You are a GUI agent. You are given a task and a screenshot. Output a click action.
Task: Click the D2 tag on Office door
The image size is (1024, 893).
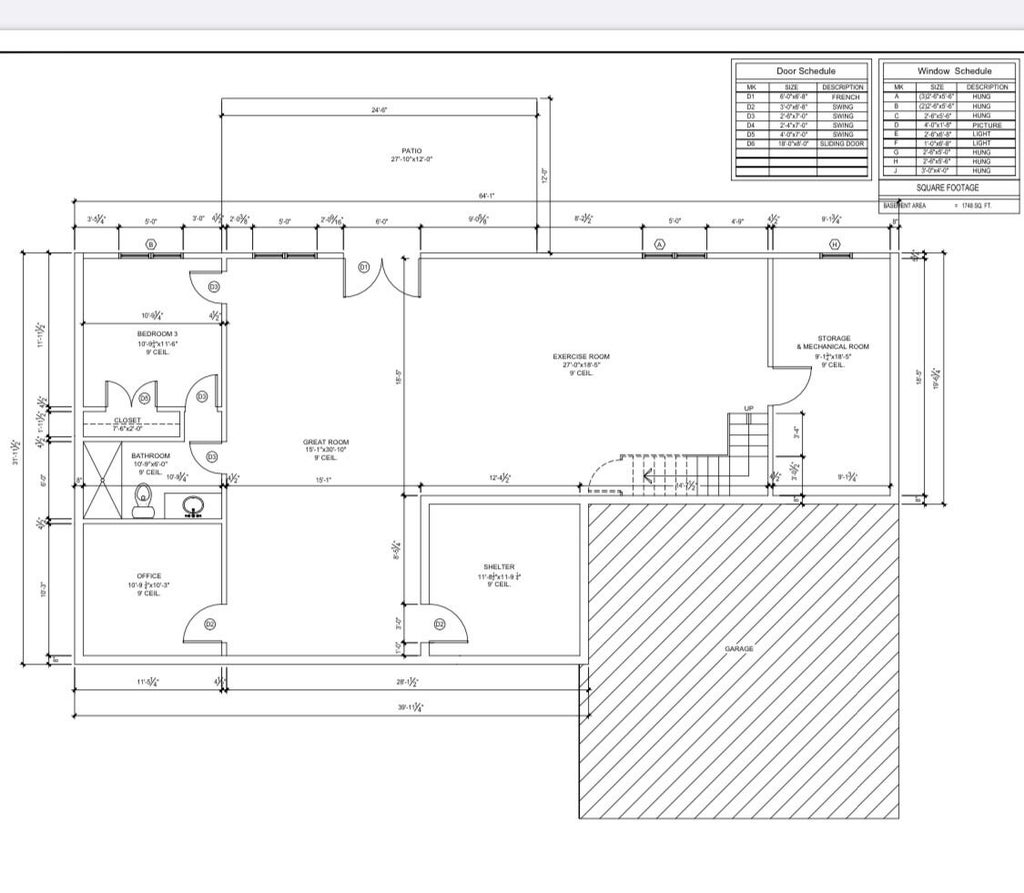pyautogui.click(x=210, y=625)
